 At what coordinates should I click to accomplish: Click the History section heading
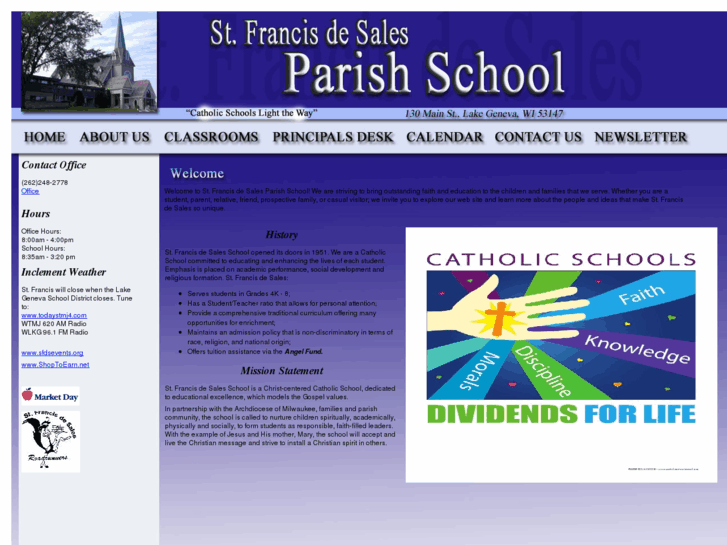pos(281,235)
